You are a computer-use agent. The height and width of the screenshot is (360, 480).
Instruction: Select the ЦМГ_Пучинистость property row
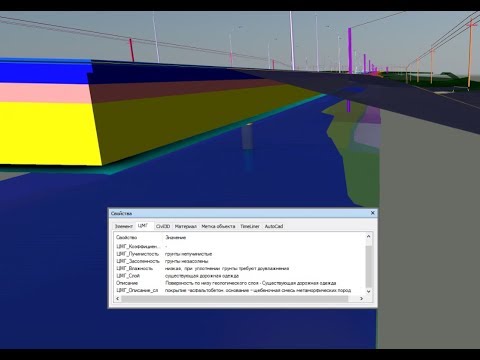[x=240, y=254]
